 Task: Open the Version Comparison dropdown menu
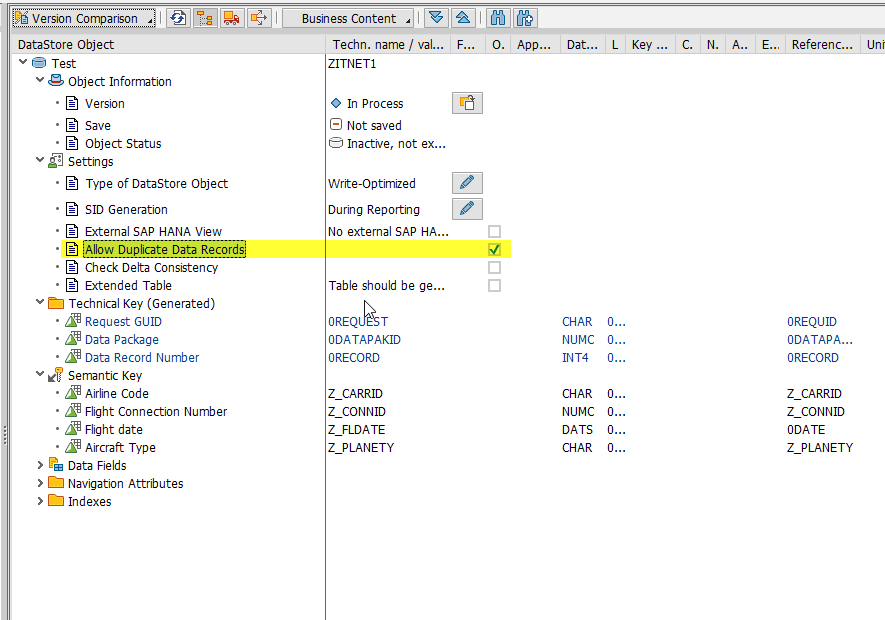click(84, 18)
